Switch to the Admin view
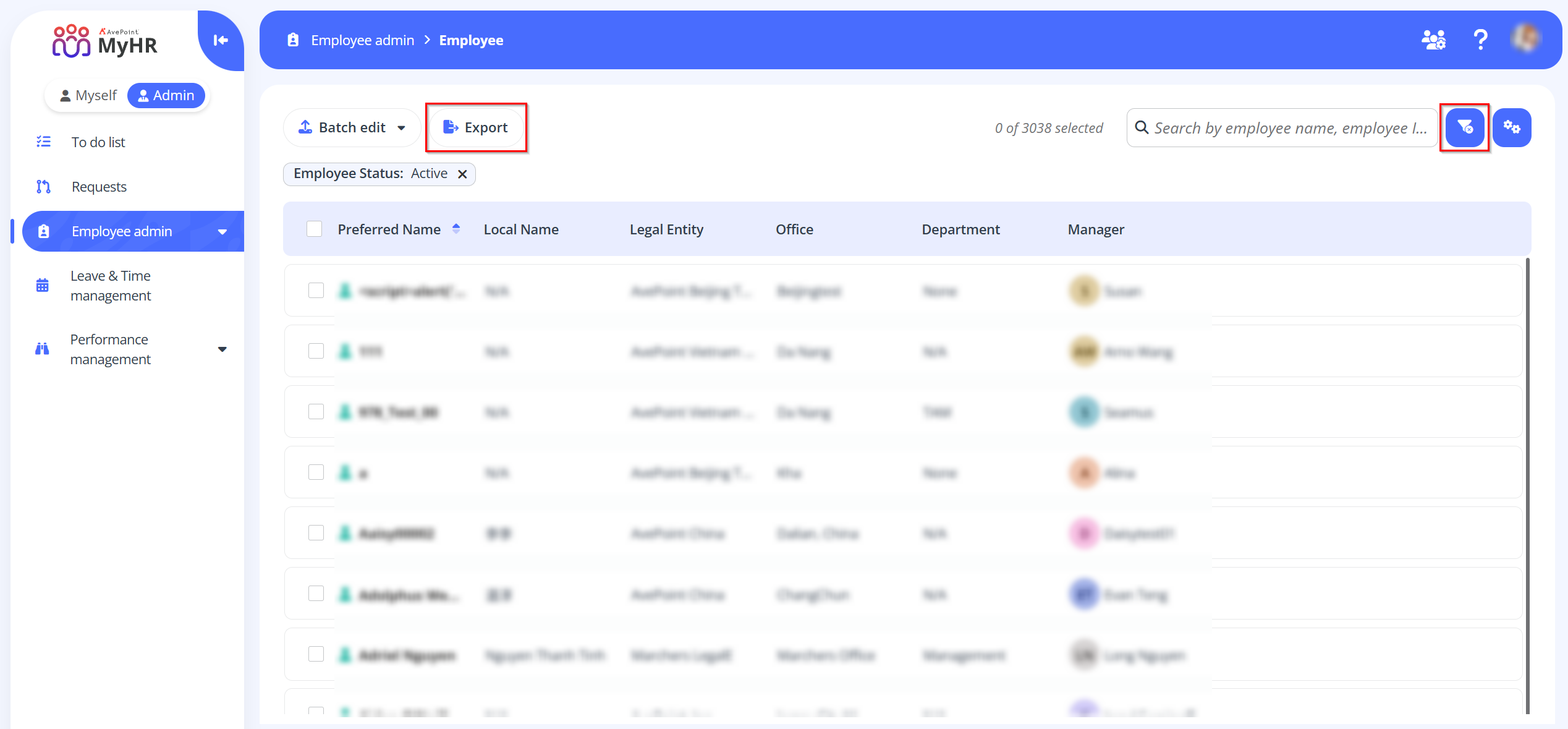Image resolution: width=1568 pixels, height=729 pixels. [166, 95]
